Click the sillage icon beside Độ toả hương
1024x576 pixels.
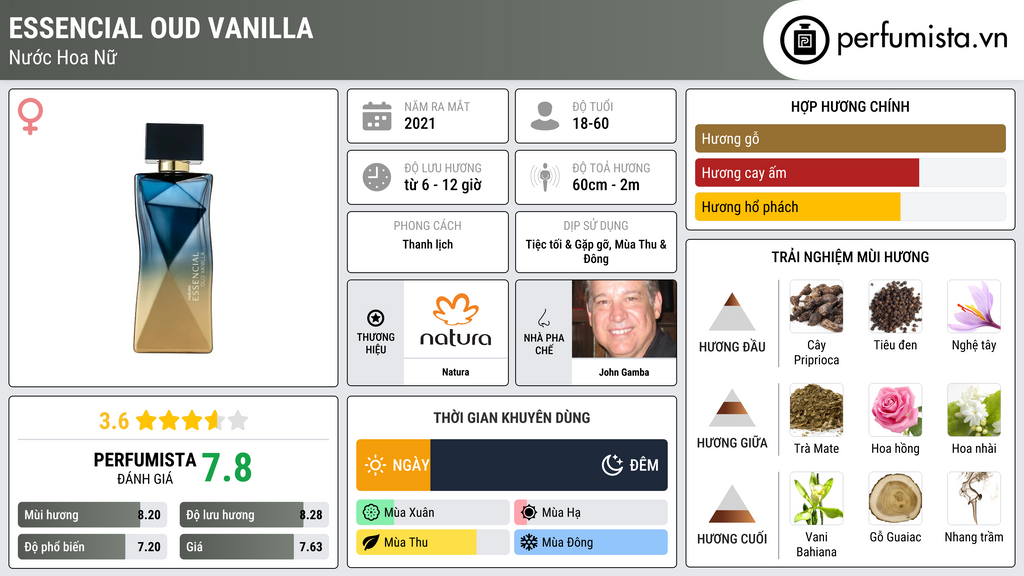tap(545, 177)
